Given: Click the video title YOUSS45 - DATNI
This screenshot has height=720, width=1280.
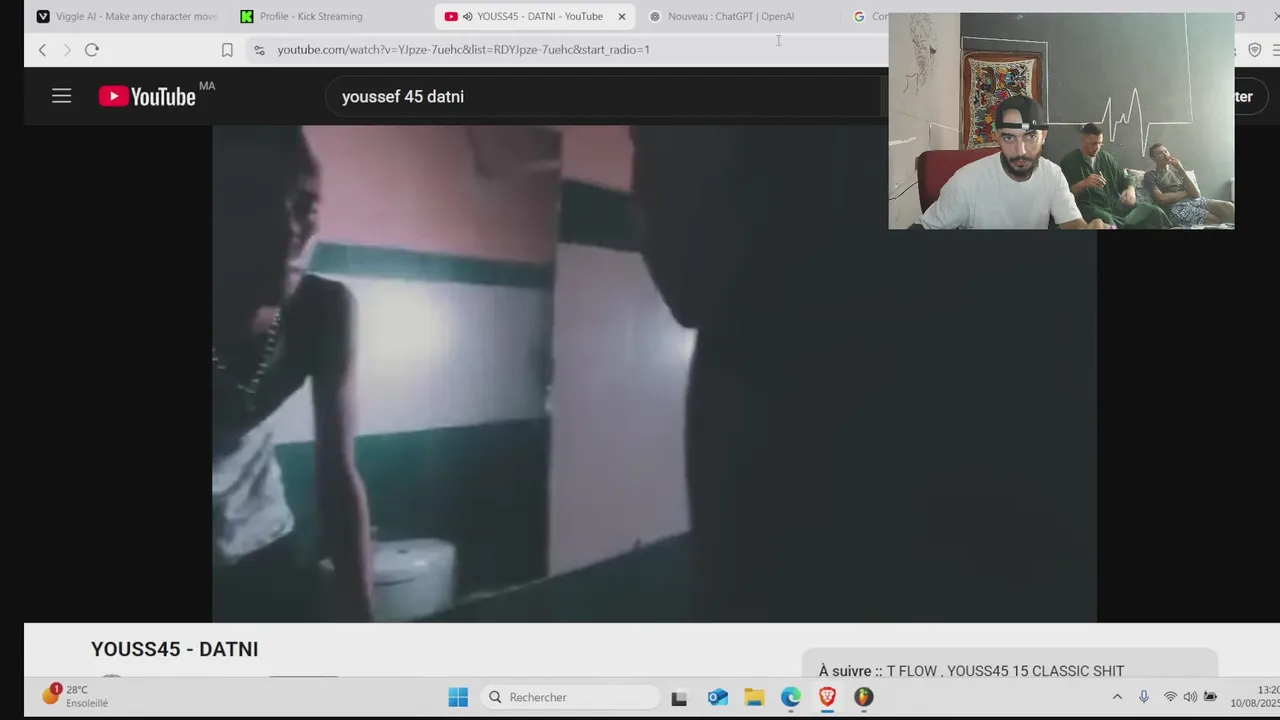Looking at the screenshot, I should click(x=175, y=649).
